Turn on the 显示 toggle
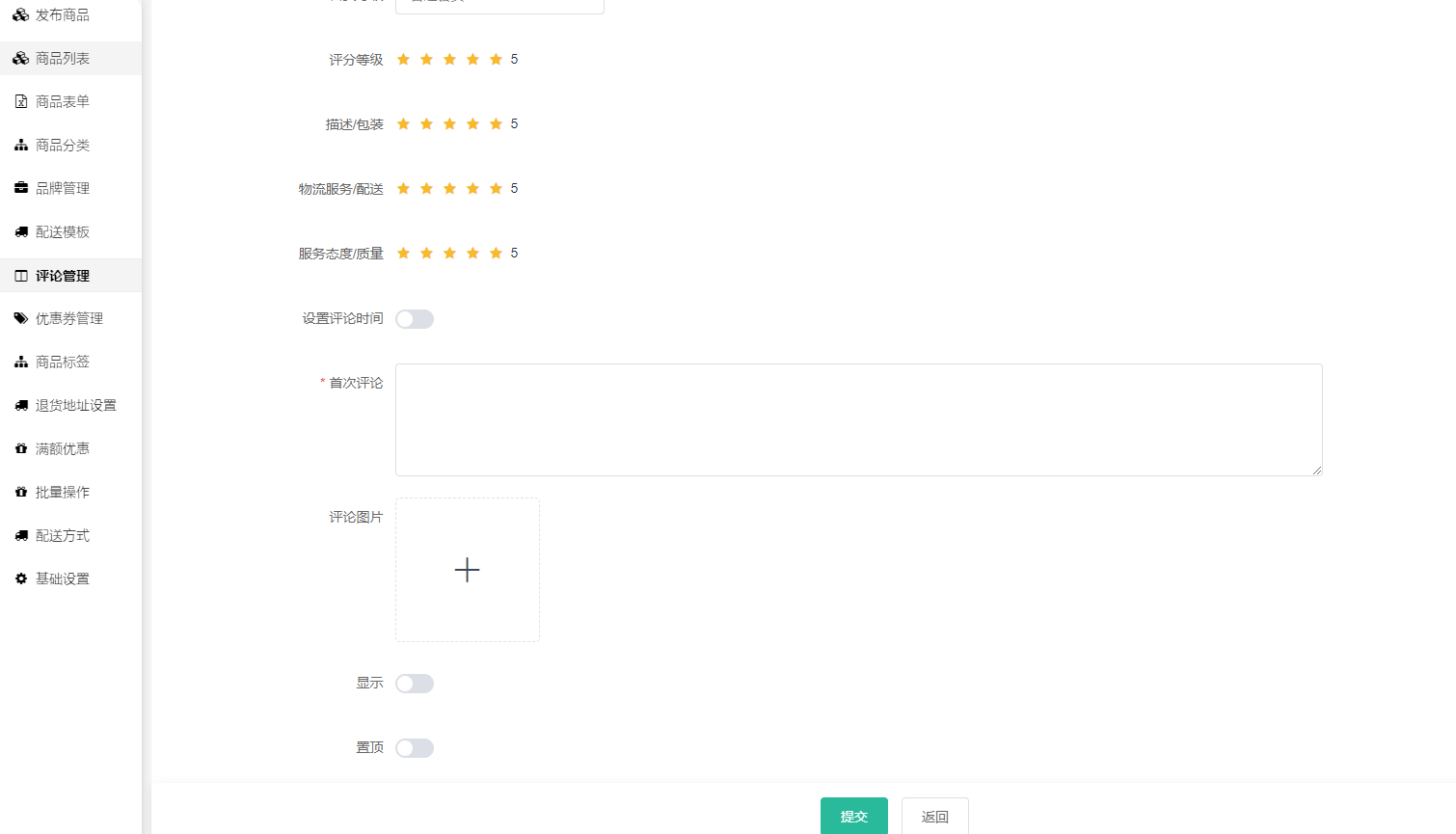Viewport: 1456px width, 834px height. point(415,684)
